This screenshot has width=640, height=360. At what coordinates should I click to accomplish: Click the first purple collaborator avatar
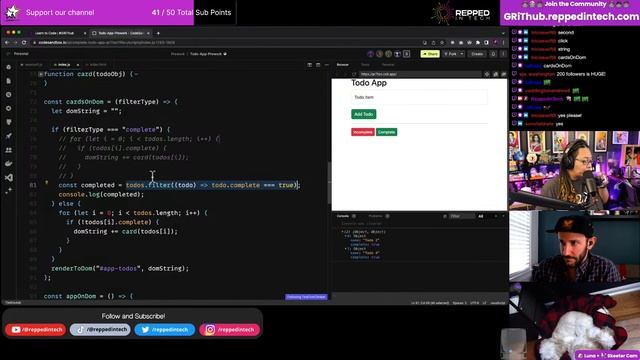[370, 54]
